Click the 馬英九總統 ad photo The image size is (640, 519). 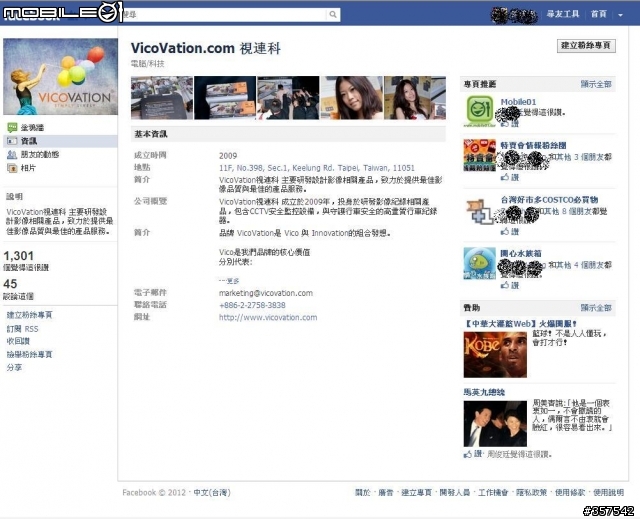point(495,424)
